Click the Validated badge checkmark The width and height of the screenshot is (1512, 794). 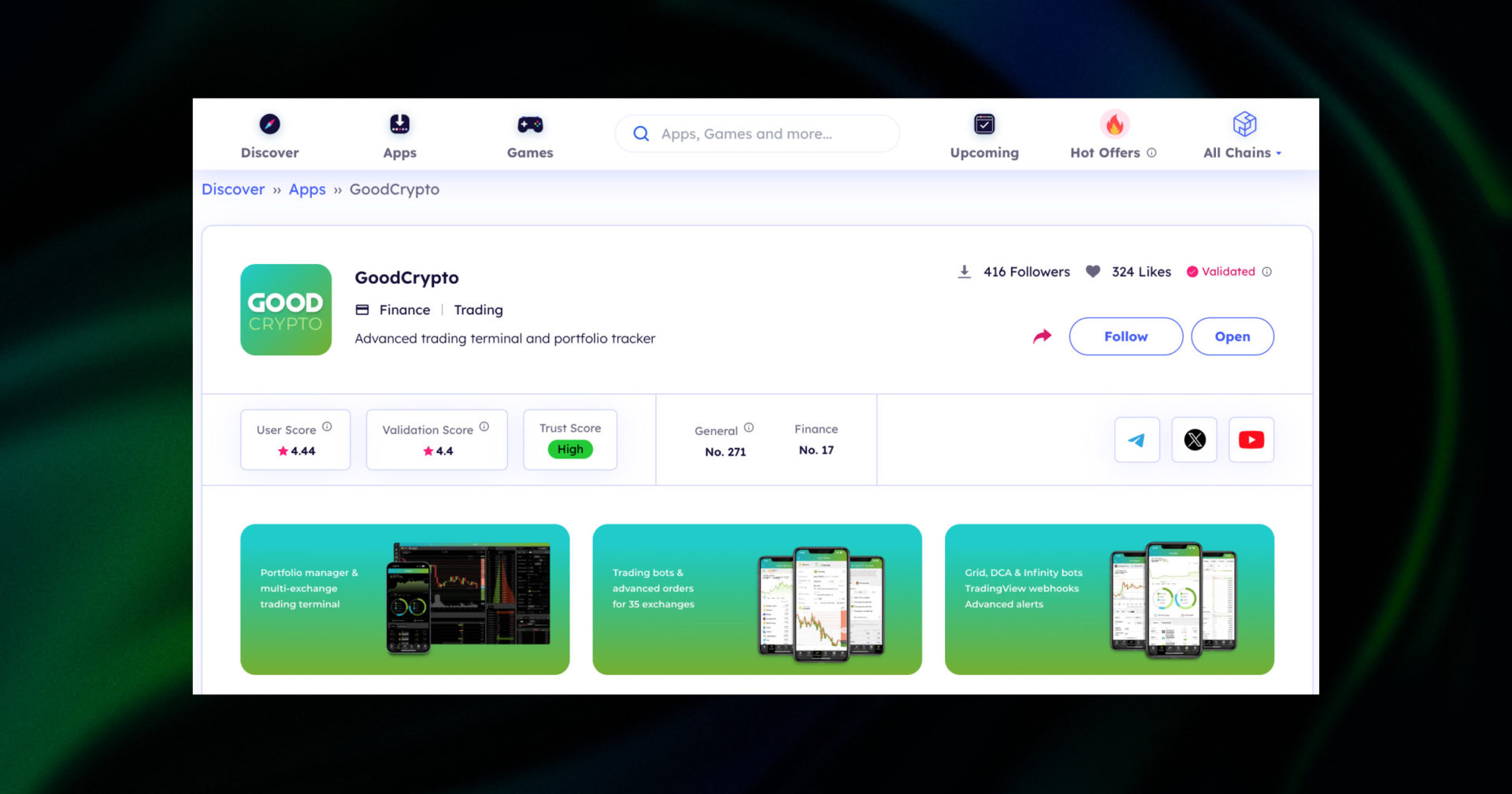(1192, 272)
